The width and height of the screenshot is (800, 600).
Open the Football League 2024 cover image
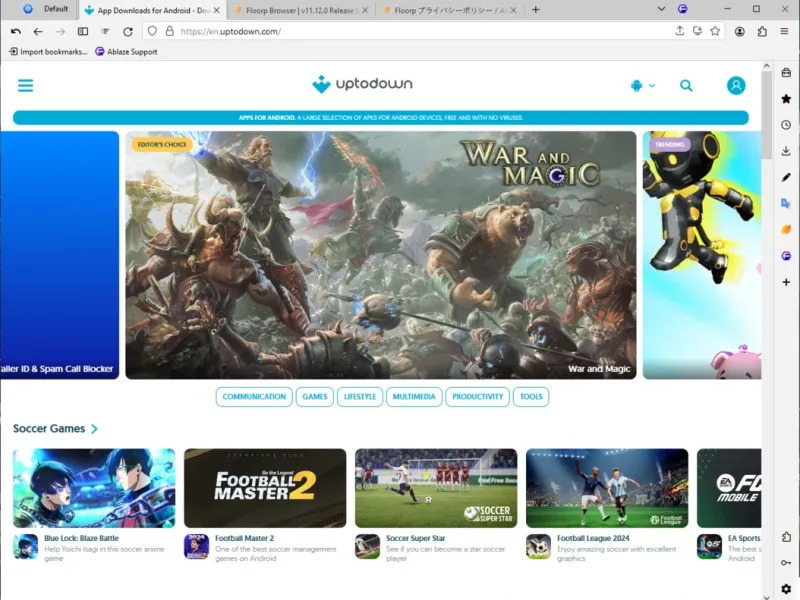[607, 488]
